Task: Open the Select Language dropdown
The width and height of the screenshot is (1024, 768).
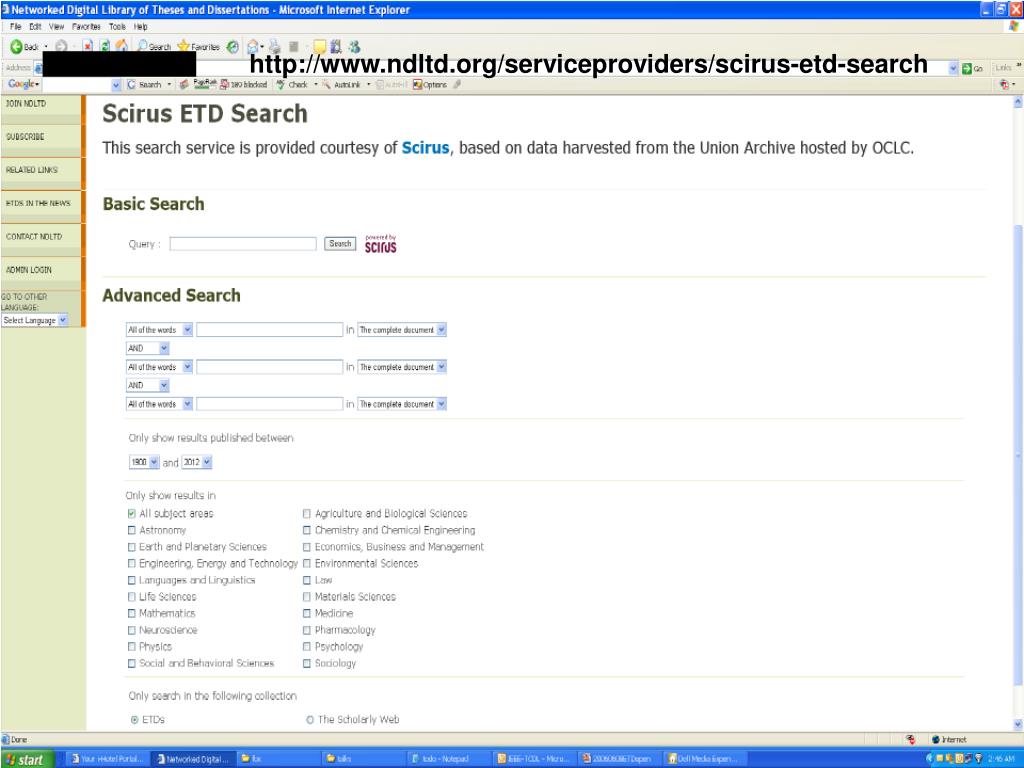Action: 35,320
